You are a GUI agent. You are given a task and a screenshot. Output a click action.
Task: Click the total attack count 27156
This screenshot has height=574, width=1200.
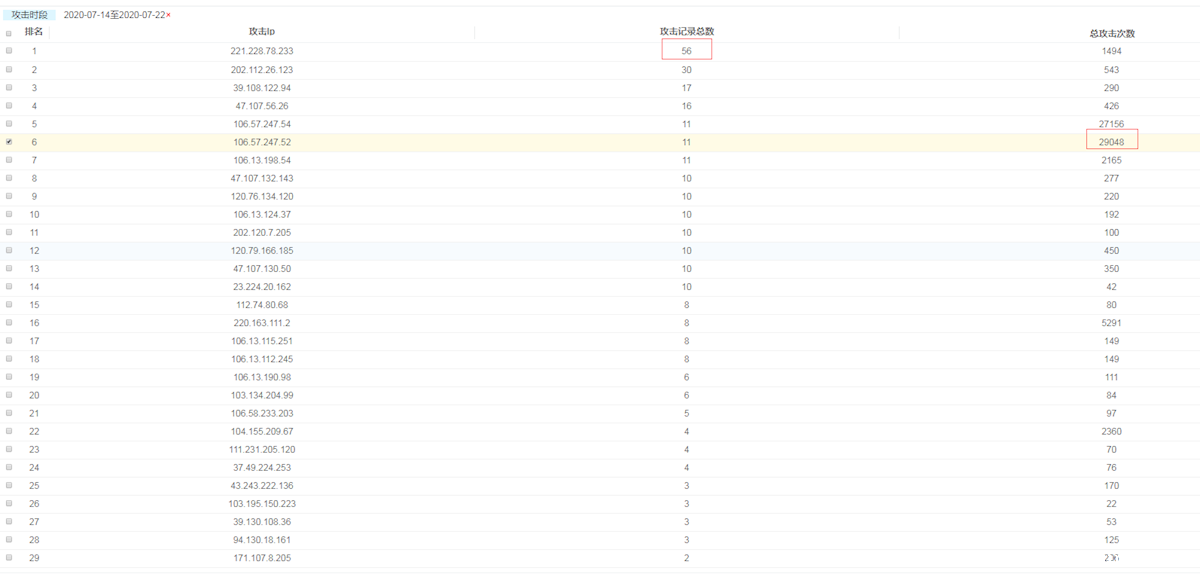(x=1111, y=124)
